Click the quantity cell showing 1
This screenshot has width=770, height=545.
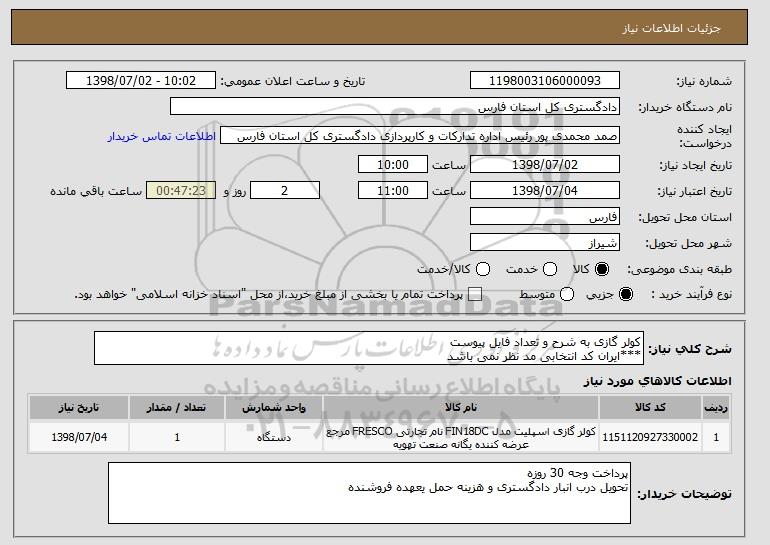point(177,437)
